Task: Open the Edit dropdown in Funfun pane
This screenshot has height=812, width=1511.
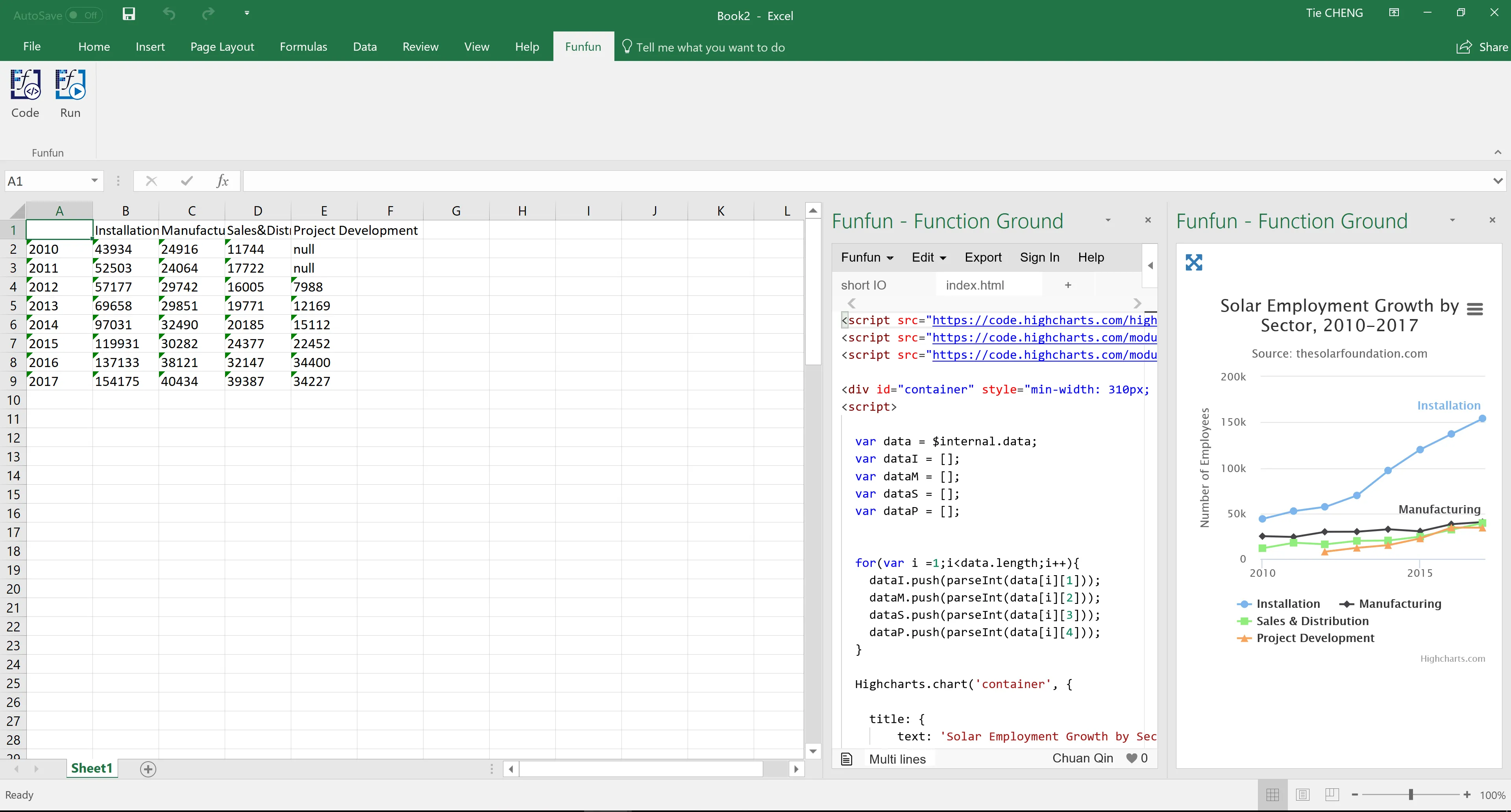Action: [928, 257]
